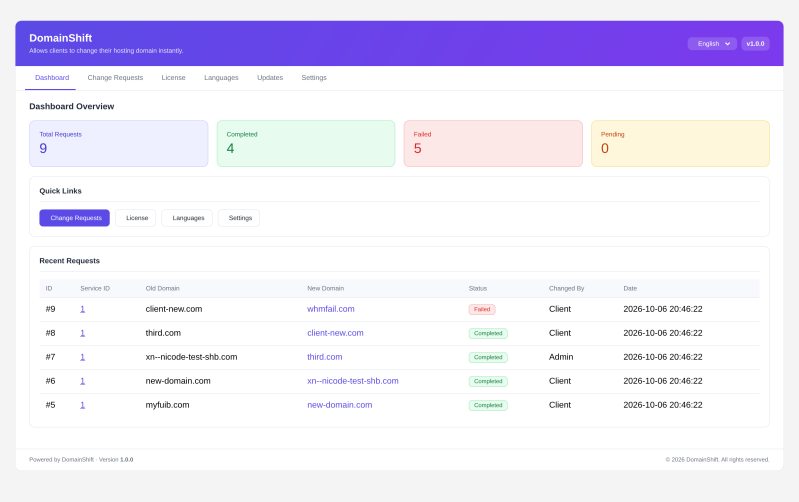Open service ID link in row #8
799x502 pixels.
coord(83,333)
